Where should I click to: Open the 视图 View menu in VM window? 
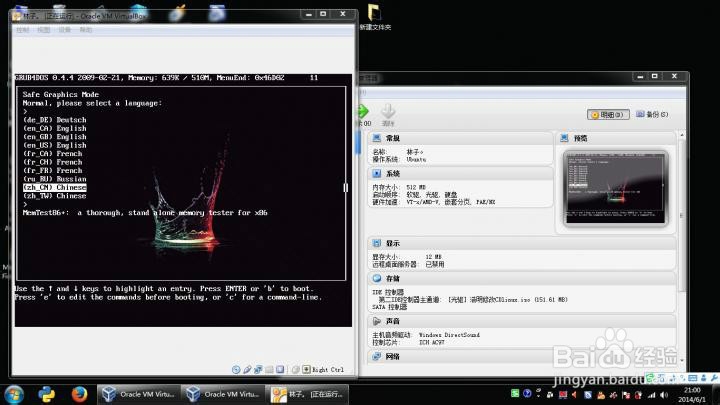(44, 30)
